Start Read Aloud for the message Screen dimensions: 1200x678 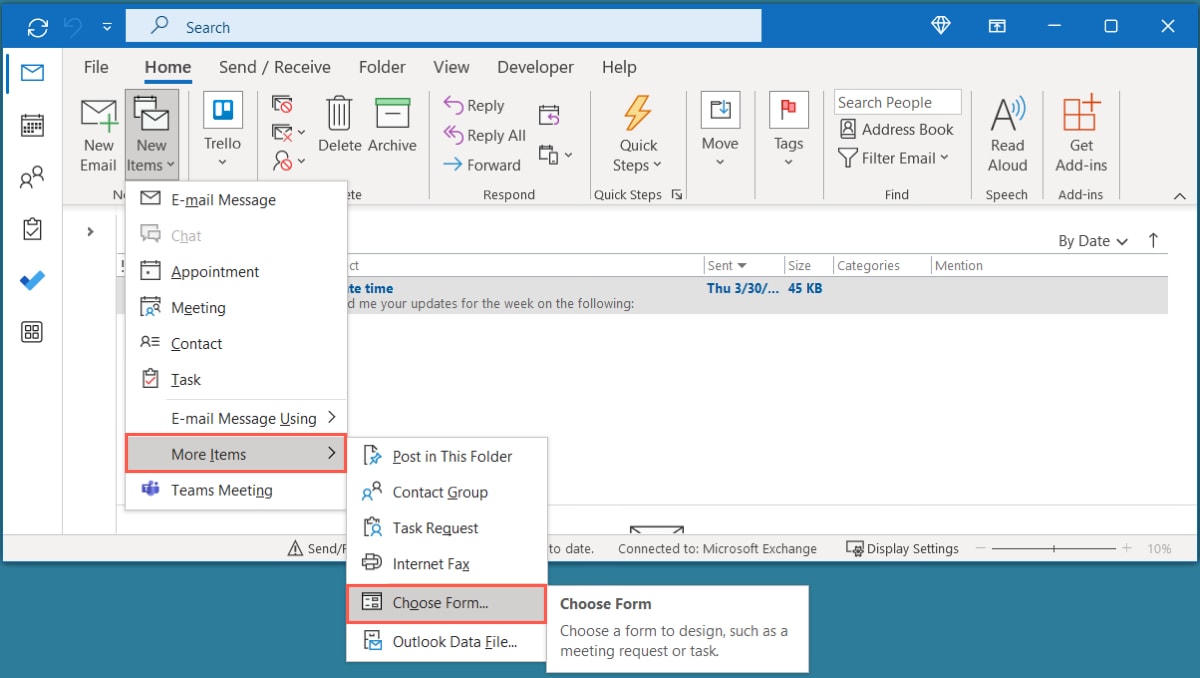tap(1006, 130)
